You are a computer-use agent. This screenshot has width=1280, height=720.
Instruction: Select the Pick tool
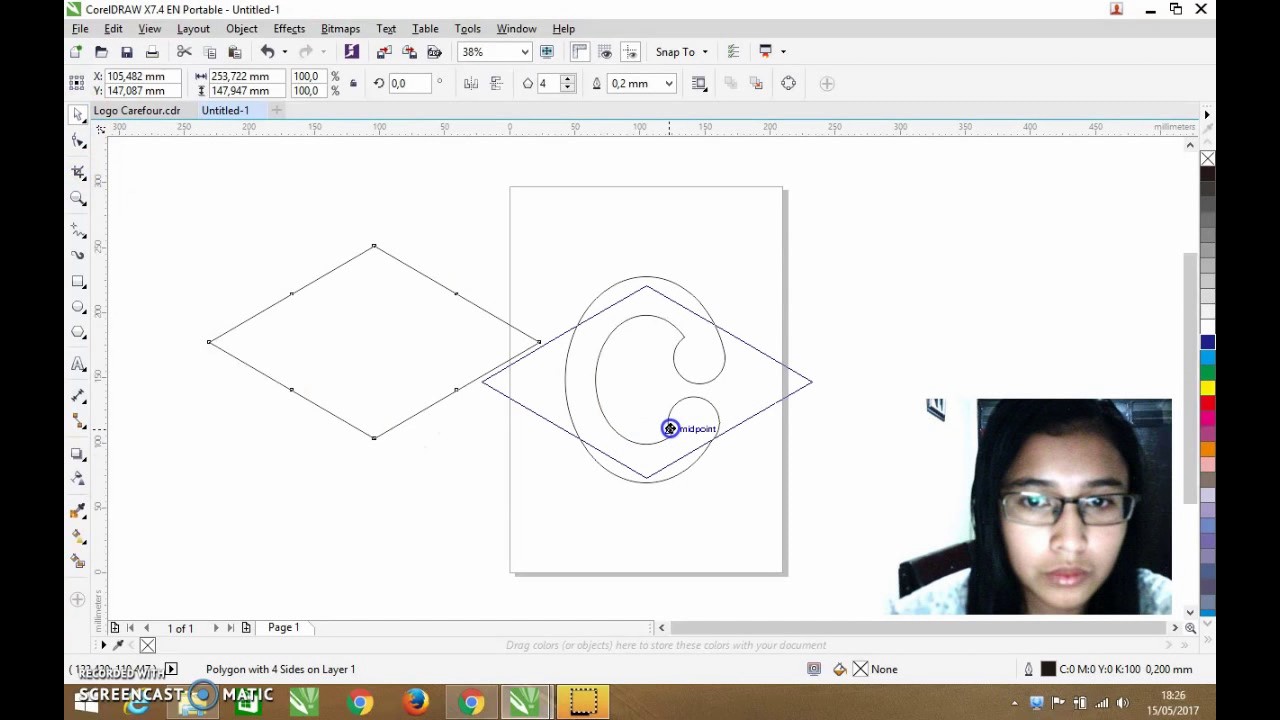[79, 115]
